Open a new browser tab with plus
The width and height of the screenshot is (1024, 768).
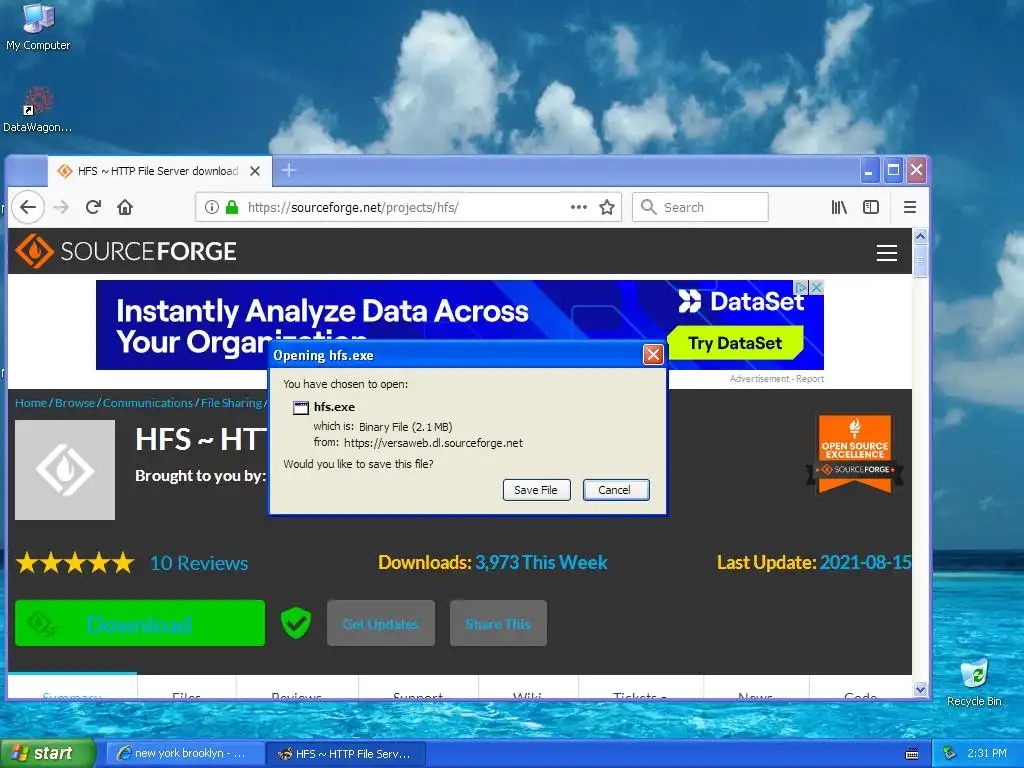(x=289, y=170)
